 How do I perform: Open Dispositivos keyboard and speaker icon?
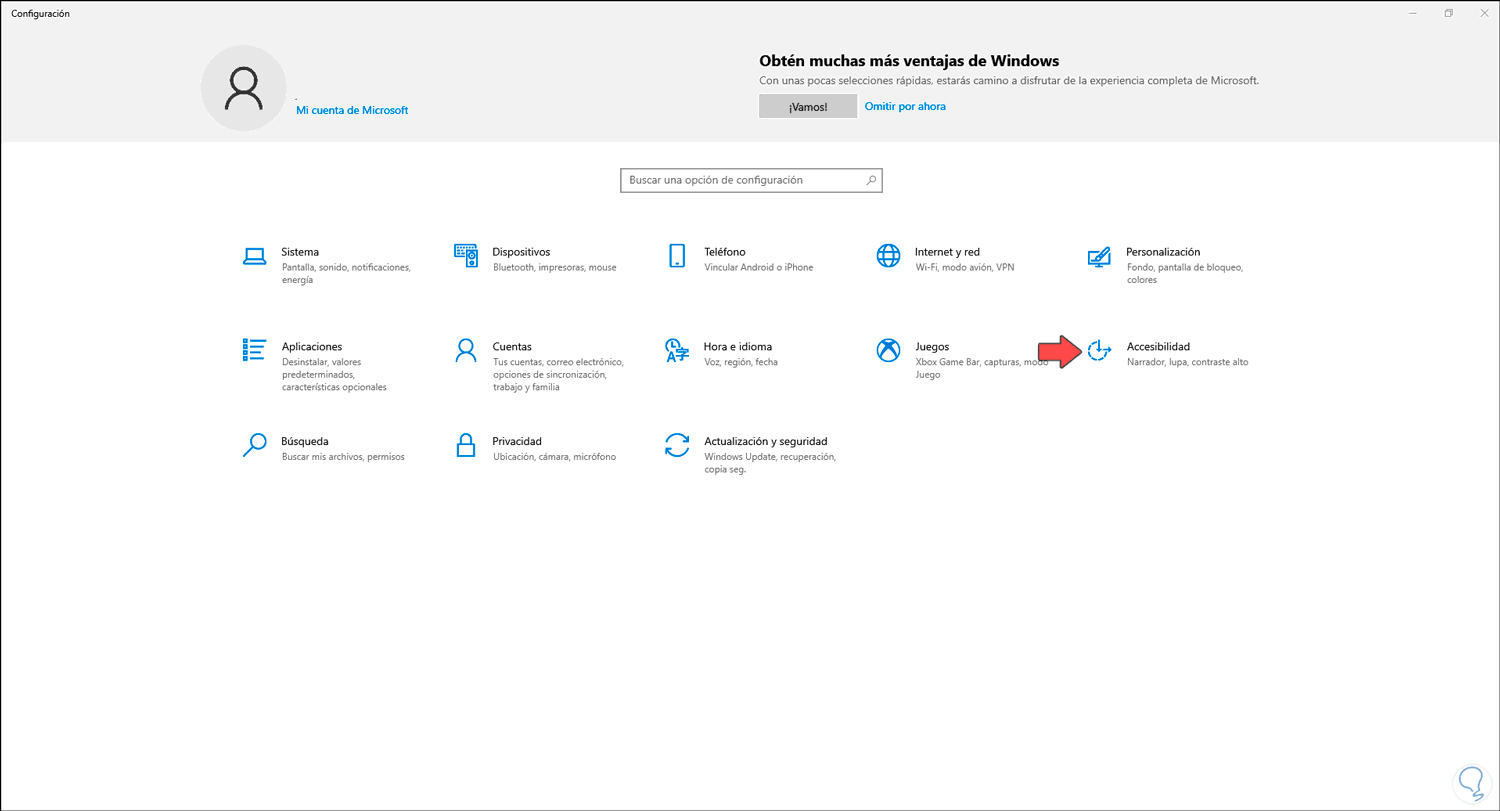pyautogui.click(x=466, y=256)
